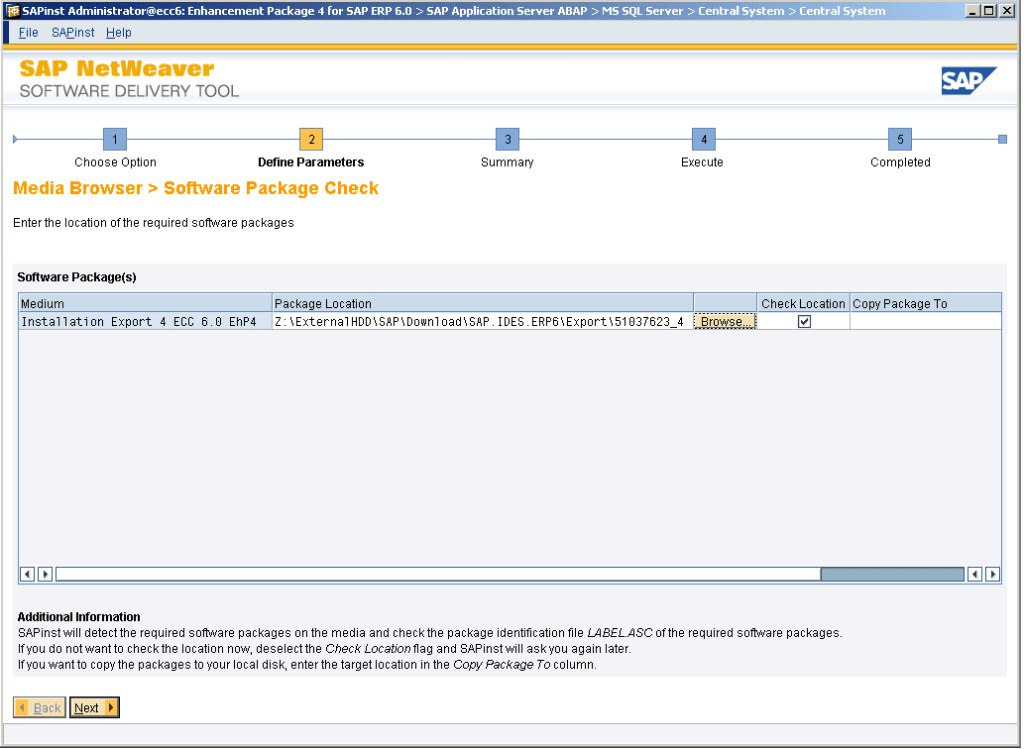Select step 4 Execute marker
The width and height of the screenshot is (1024, 749).
pos(703,139)
